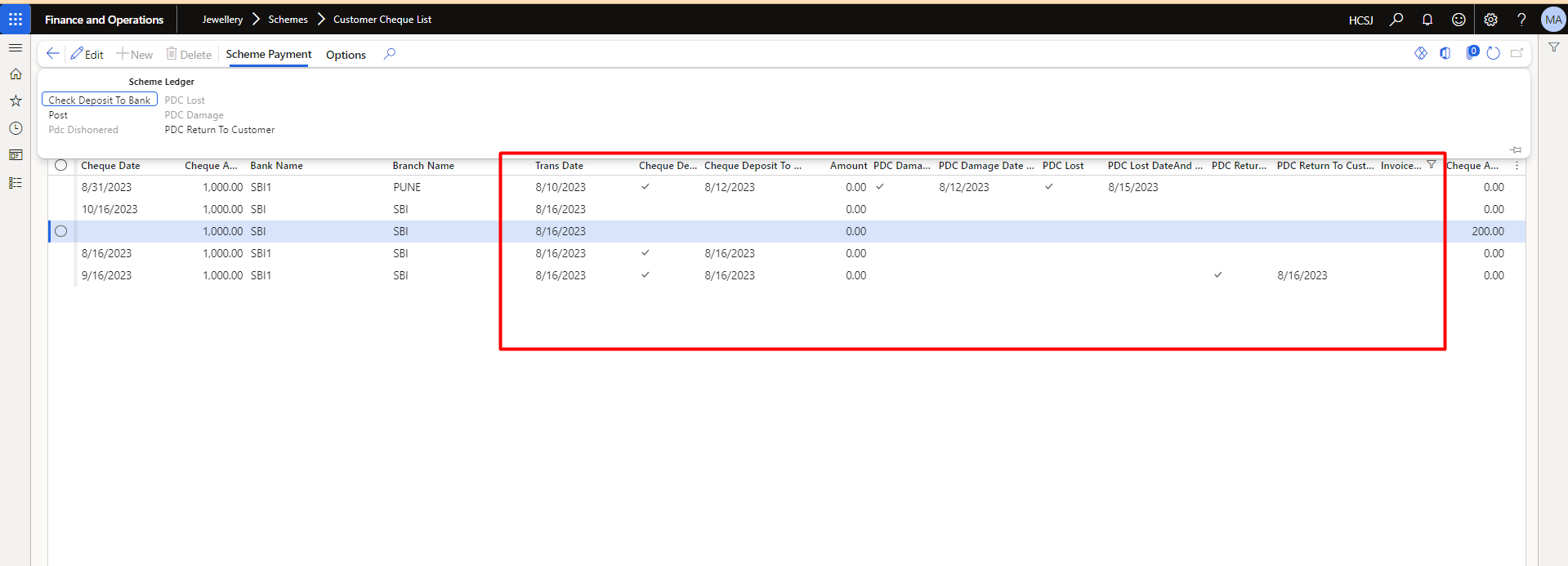Search actions with the action pane magnifier
This screenshot has width=1568, height=566.
(x=390, y=54)
